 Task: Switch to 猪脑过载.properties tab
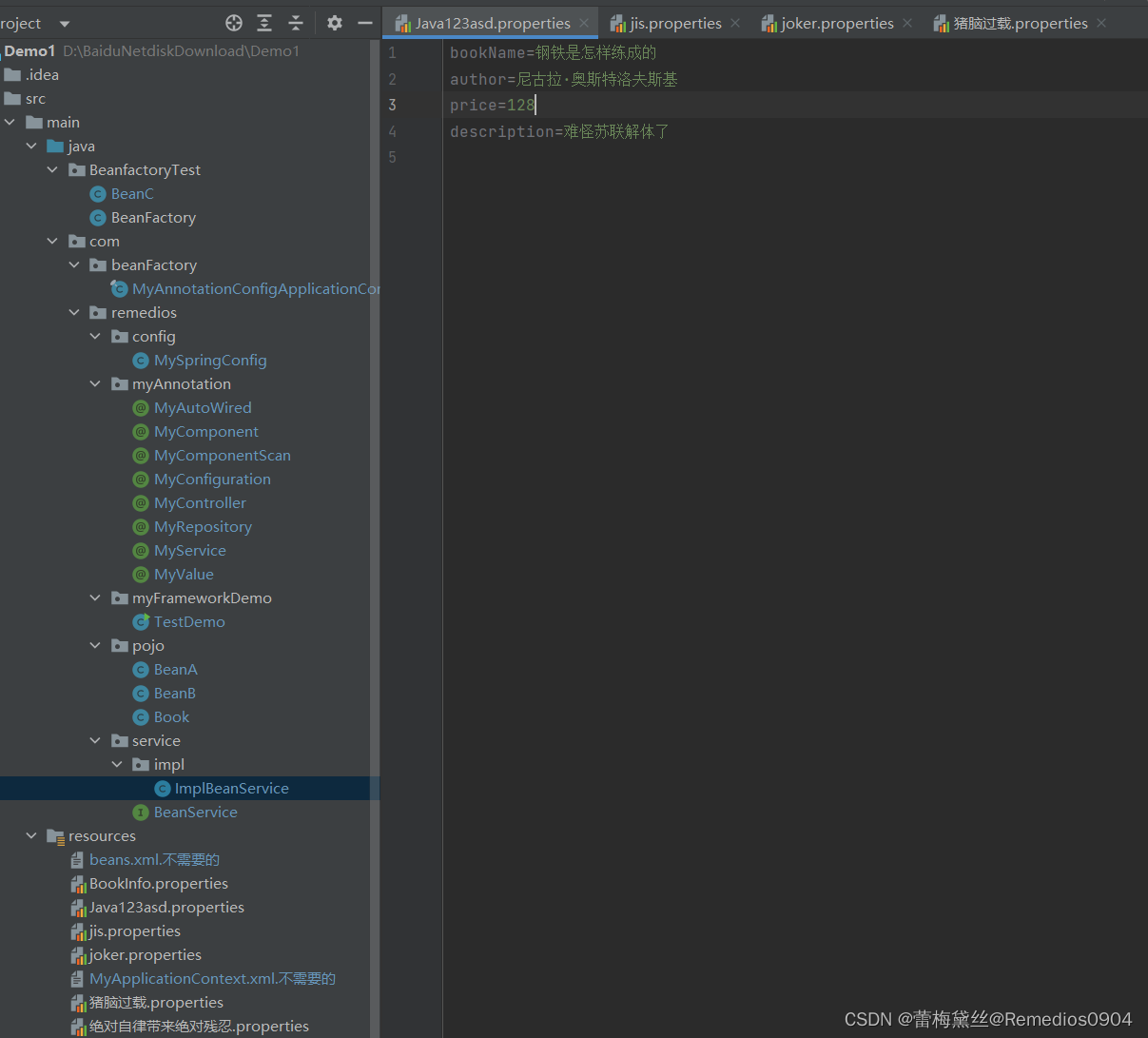(x=1021, y=23)
